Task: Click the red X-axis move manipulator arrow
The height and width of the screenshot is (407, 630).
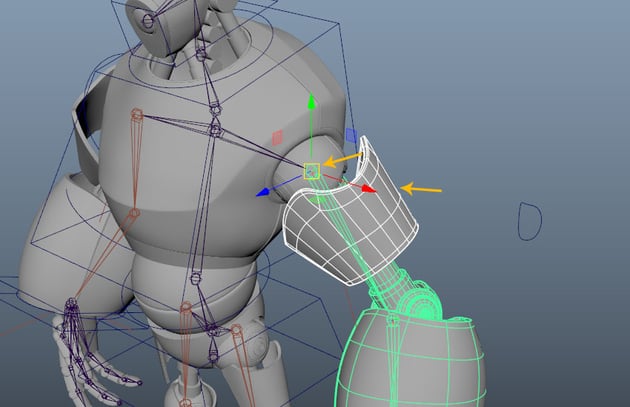Action: (368, 189)
